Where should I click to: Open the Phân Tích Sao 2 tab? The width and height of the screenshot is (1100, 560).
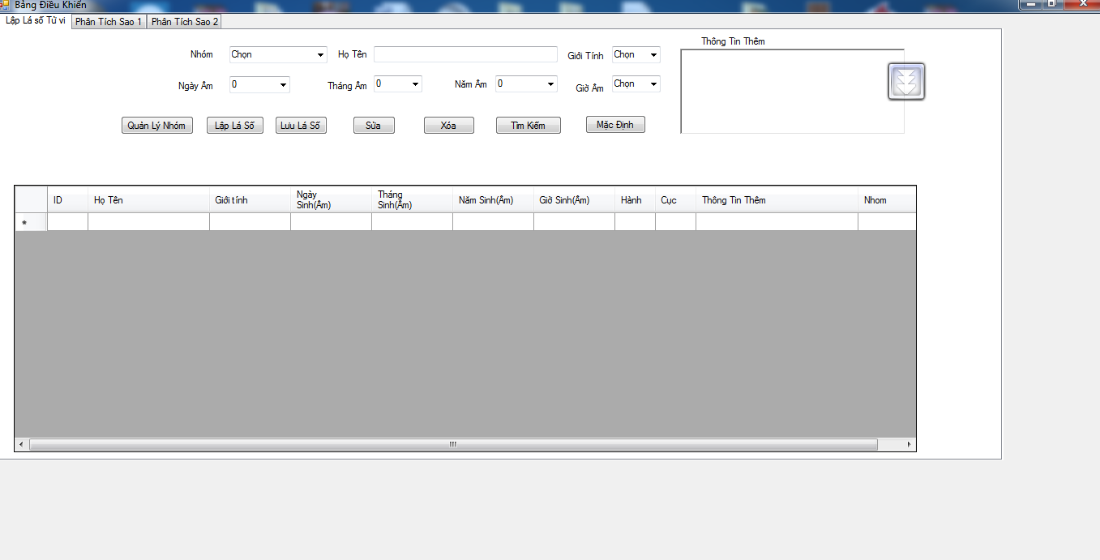coord(185,21)
